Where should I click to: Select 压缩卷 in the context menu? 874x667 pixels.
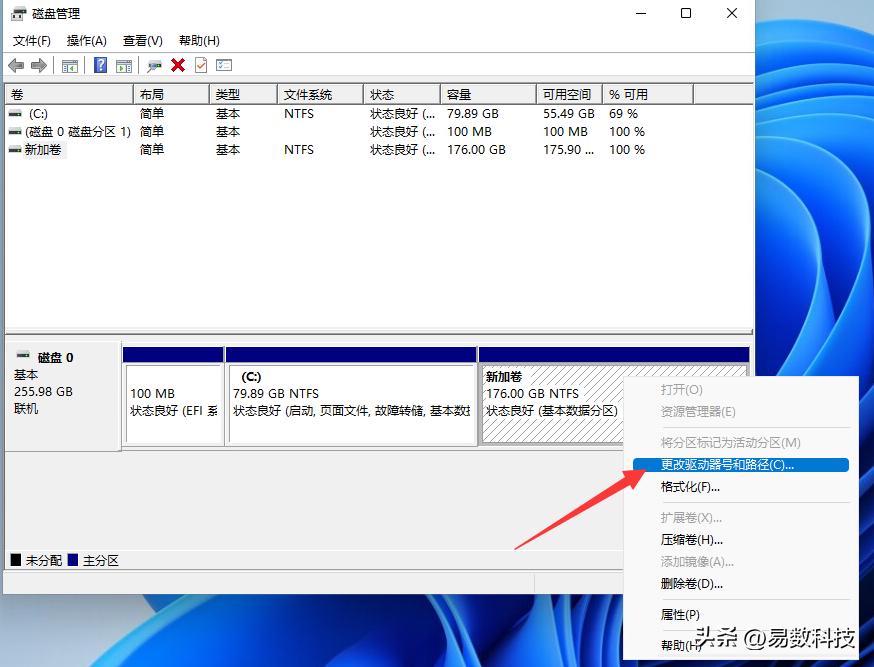click(690, 540)
